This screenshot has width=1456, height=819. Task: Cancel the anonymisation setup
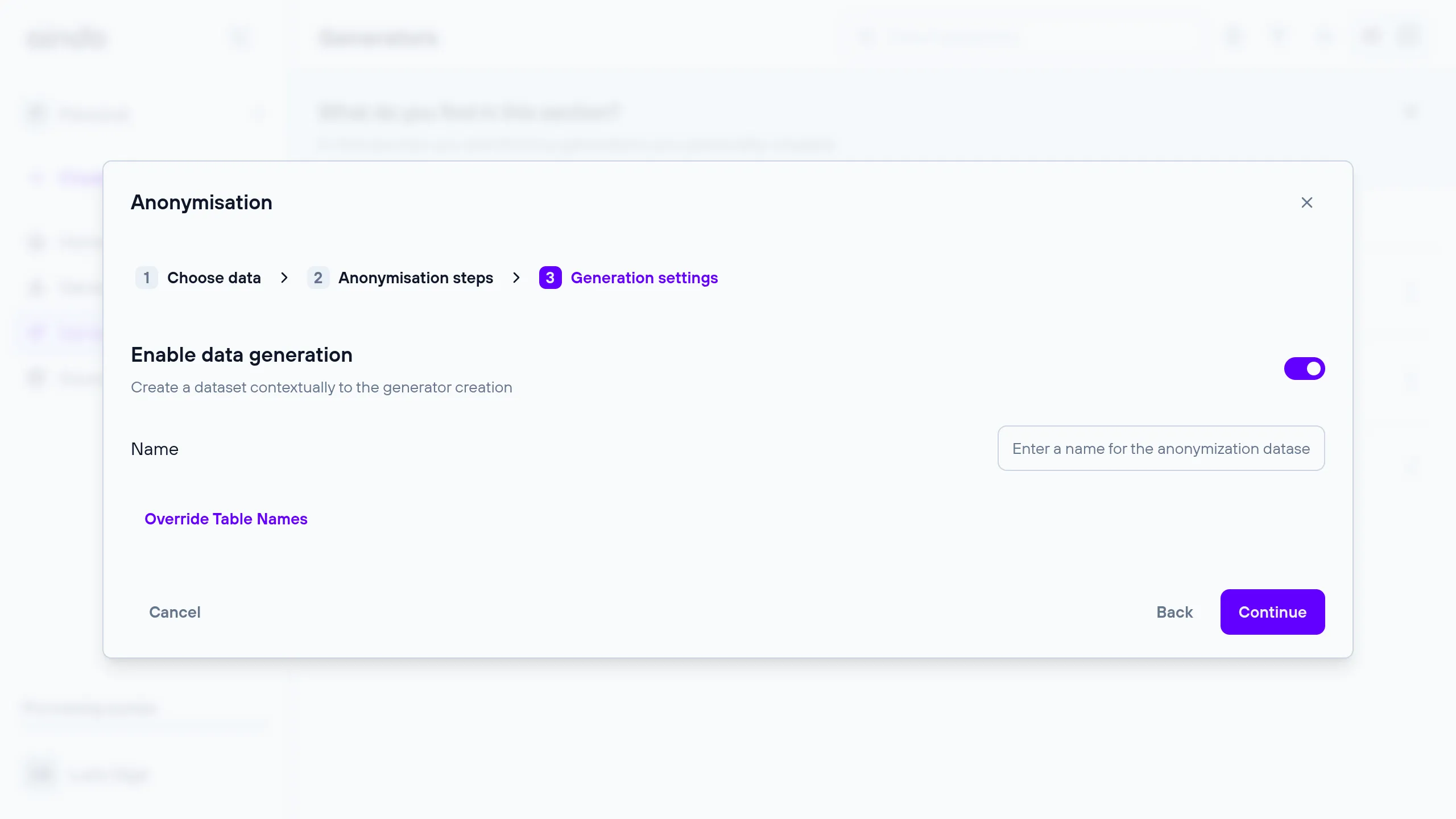point(175,612)
